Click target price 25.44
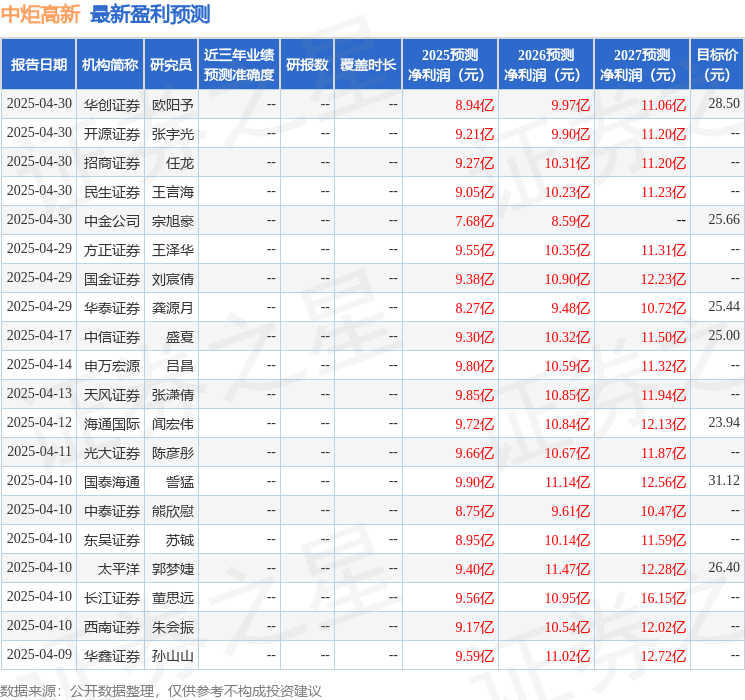The height and width of the screenshot is (700, 745). 724,307
